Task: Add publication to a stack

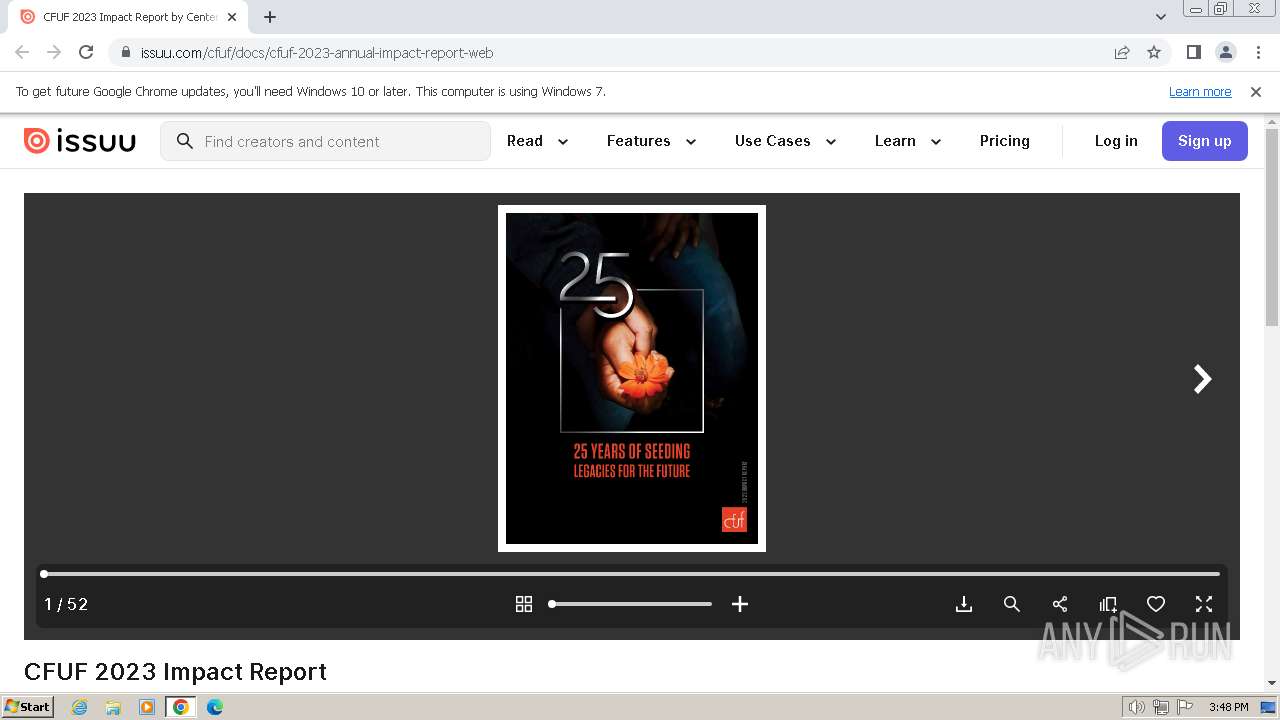Action: pos(1108,604)
